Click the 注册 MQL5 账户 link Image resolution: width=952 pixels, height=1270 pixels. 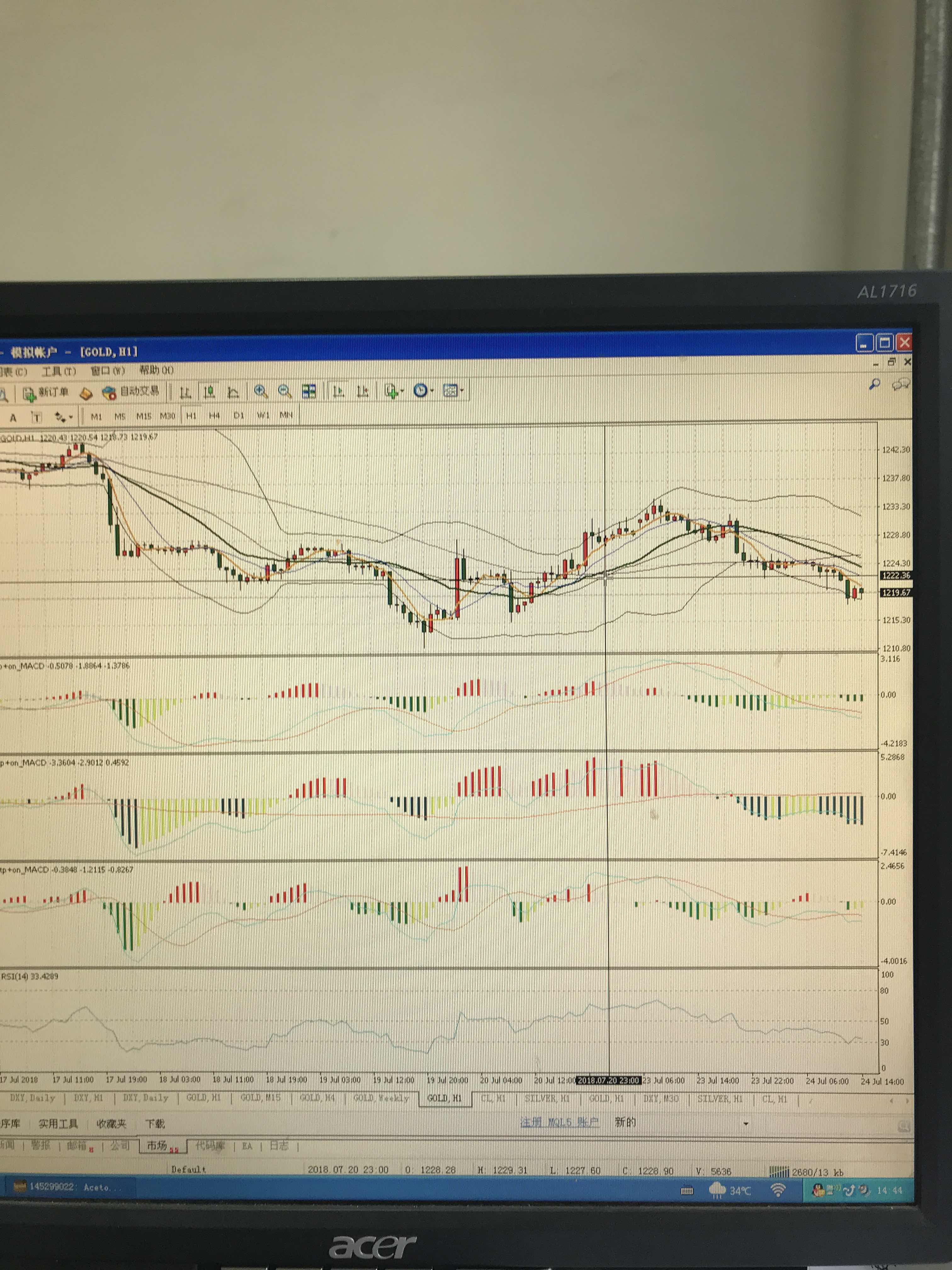pyautogui.click(x=559, y=1122)
